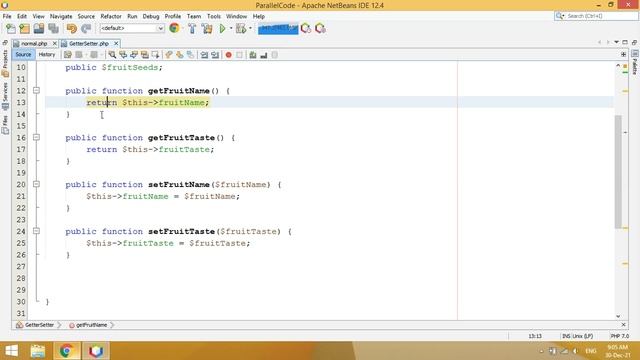Image resolution: width=640 pixels, height=360 pixels.
Task: Click Find Next Occurrence icon
Action: pyautogui.click(x=134, y=55)
